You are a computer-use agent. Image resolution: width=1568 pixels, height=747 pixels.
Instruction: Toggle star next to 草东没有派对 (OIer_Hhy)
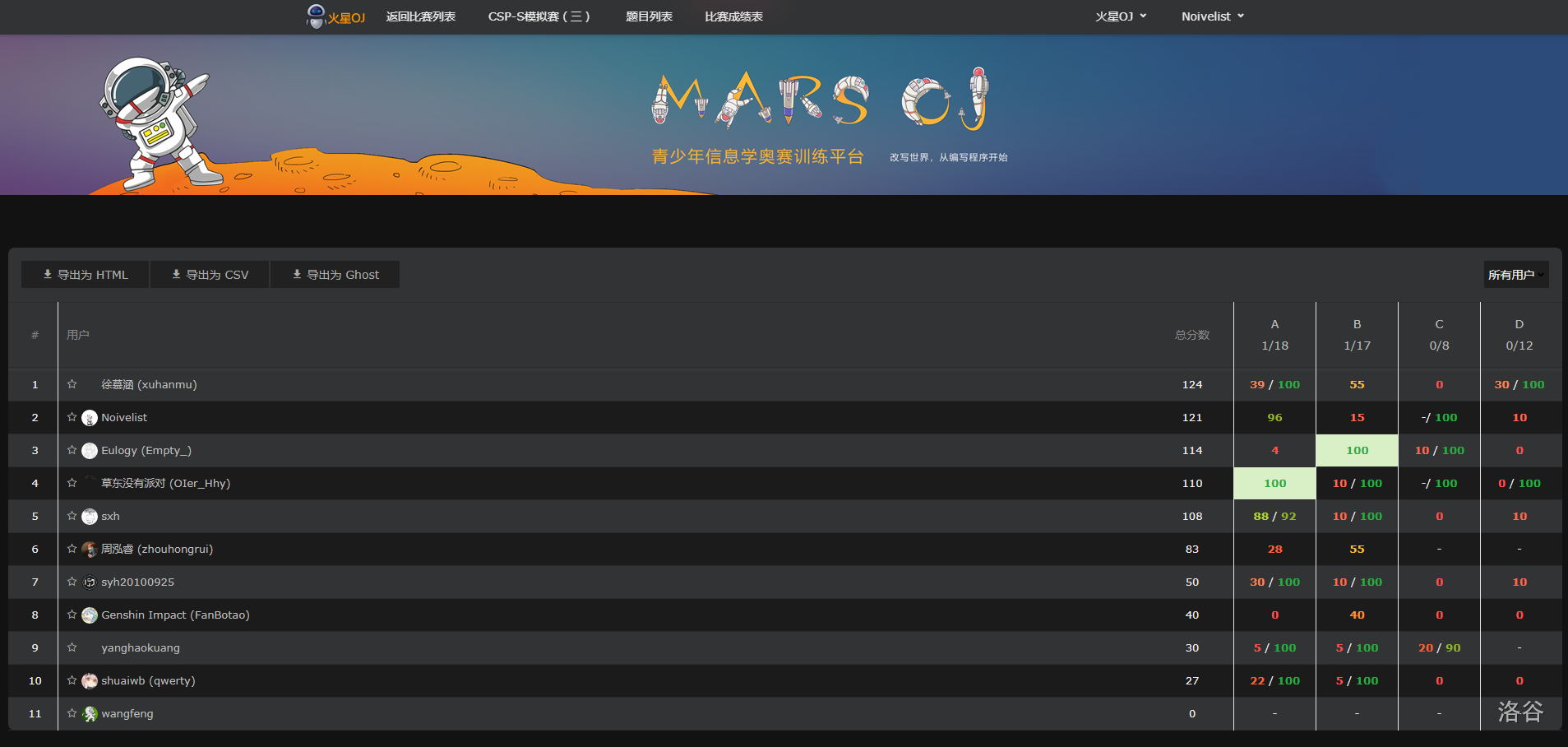coord(72,483)
